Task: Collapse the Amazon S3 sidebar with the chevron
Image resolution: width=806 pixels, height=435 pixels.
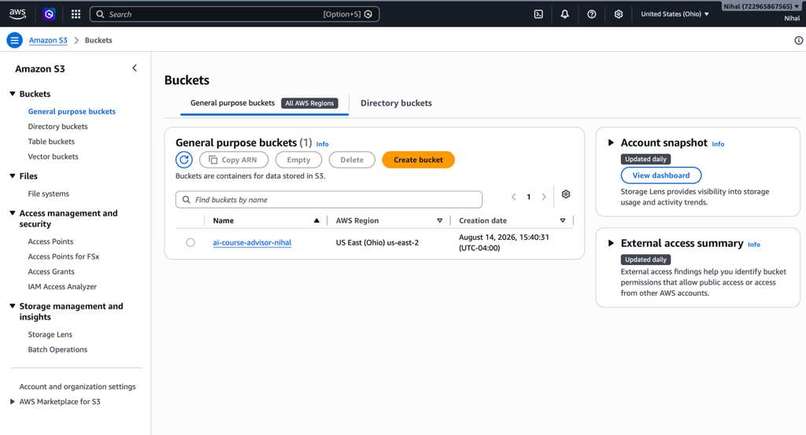Action: pyautogui.click(x=134, y=68)
